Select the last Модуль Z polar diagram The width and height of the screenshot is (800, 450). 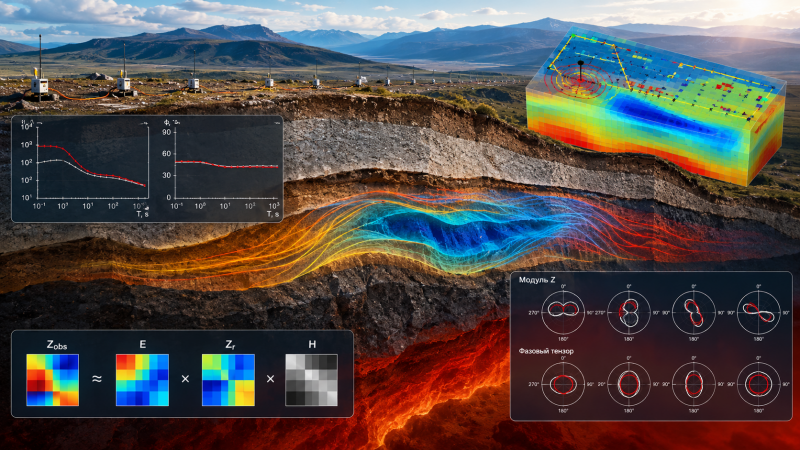point(759,312)
